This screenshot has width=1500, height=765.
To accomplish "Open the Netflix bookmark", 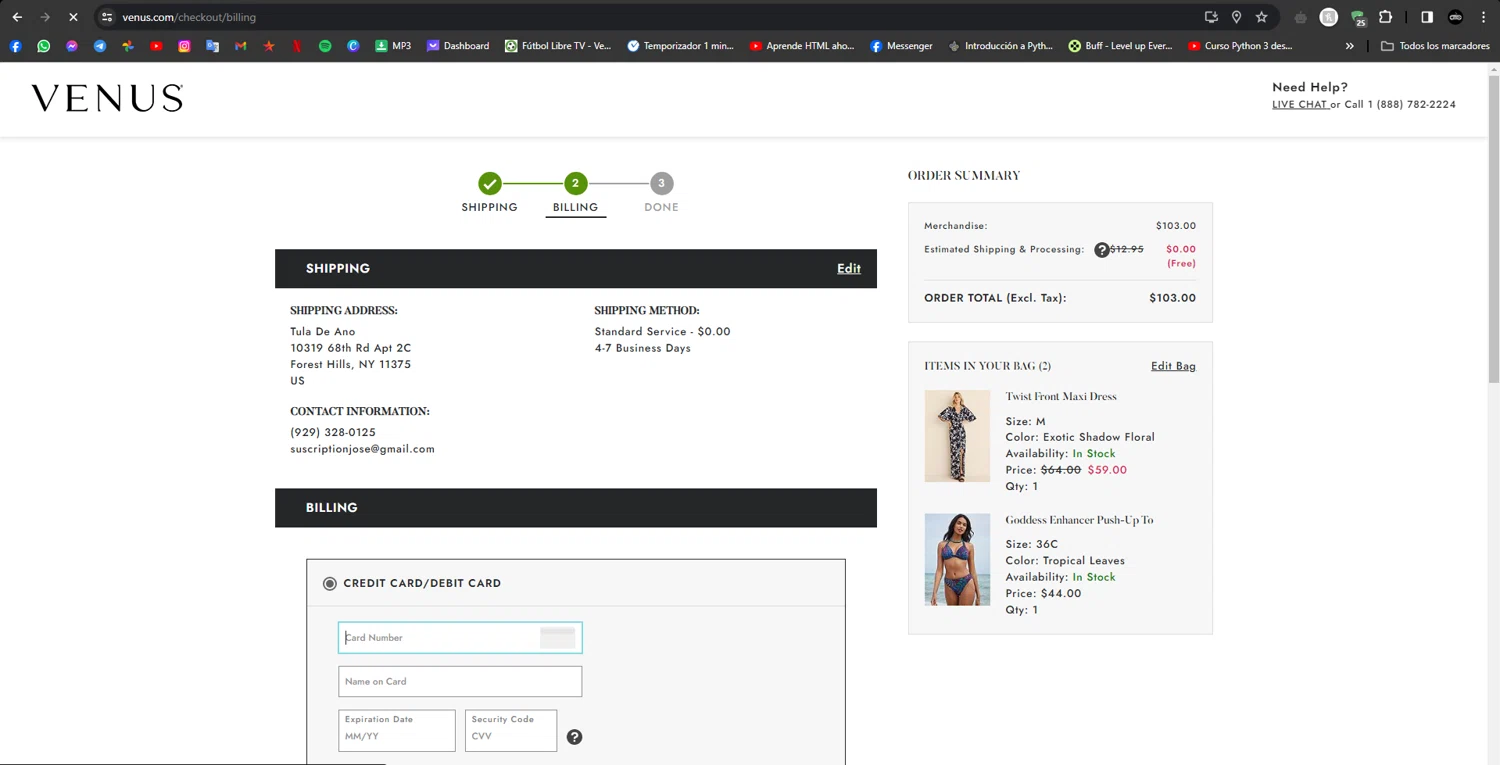I will click(297, 46).
